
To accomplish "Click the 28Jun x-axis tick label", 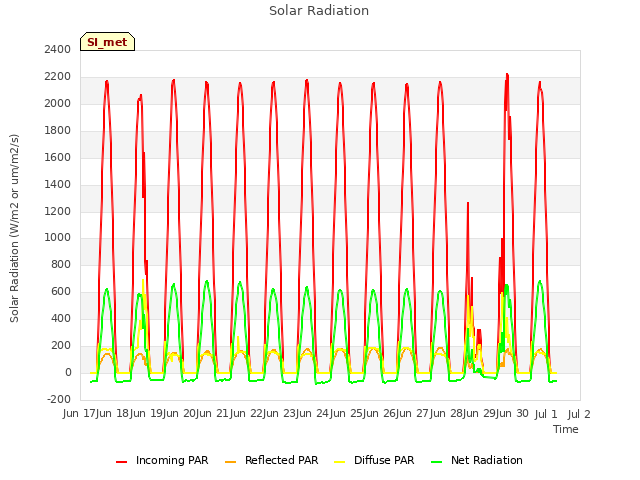I will 464,414.
